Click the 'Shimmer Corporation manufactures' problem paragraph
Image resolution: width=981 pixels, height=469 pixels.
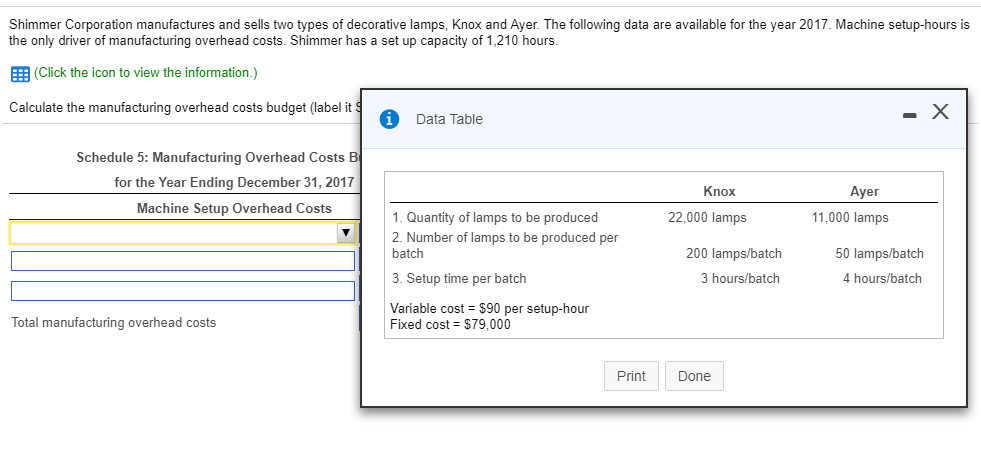pos(490,33)
